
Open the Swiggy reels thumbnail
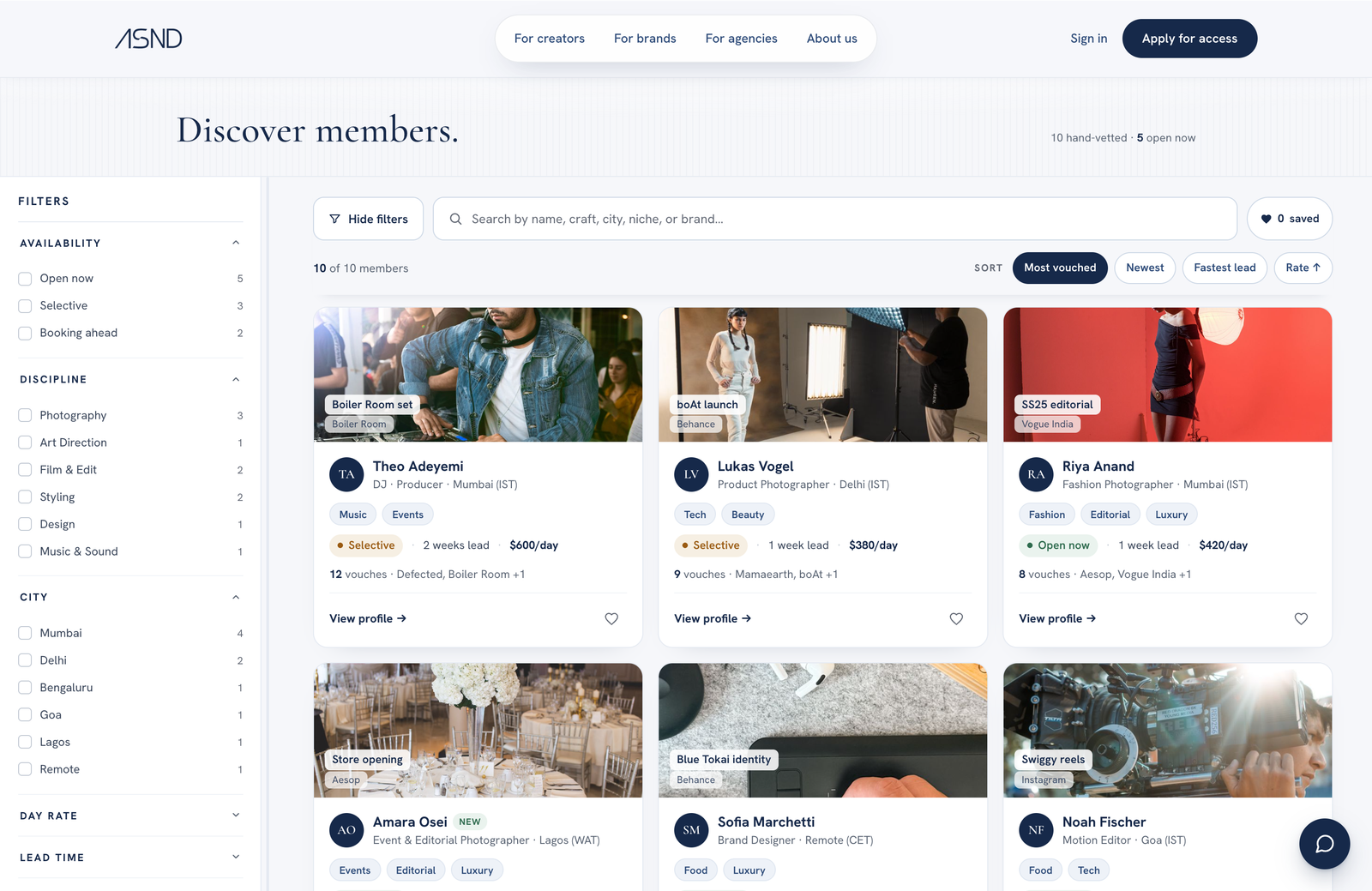click(1167, 731)
